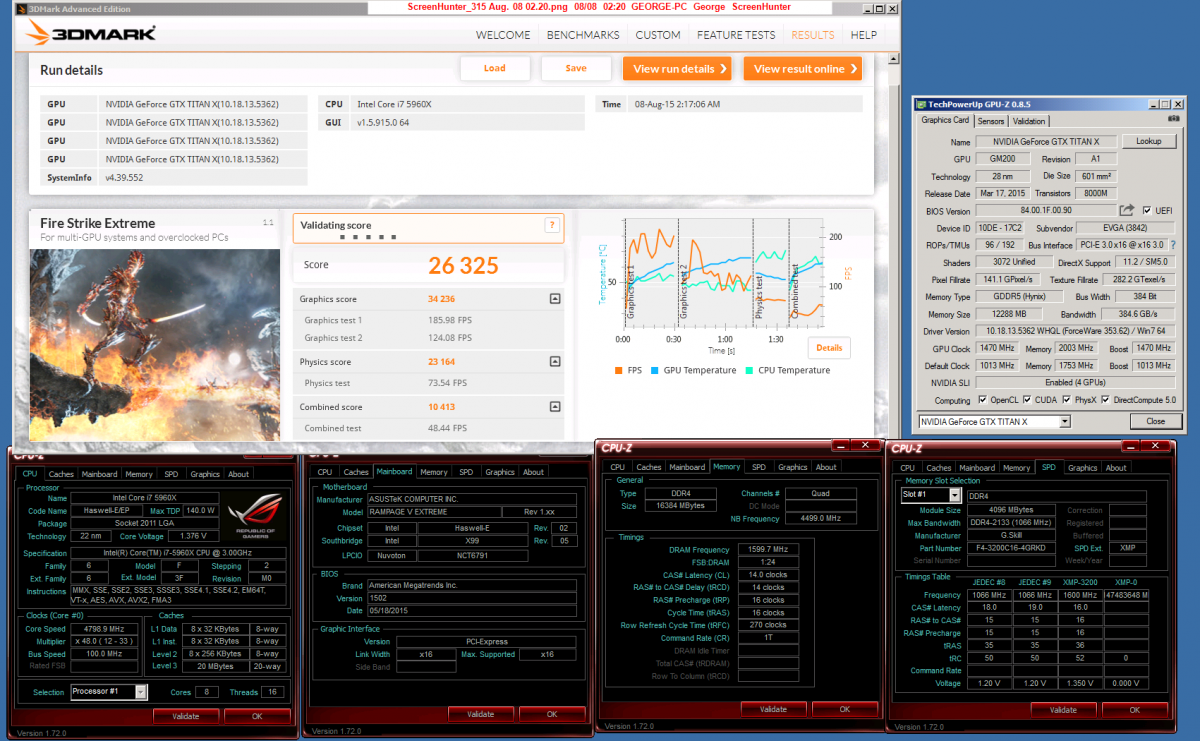The image size is (1200, 741).
Task: Click the Lookup button in GPU-Z
Action: tap(1149, 142)
